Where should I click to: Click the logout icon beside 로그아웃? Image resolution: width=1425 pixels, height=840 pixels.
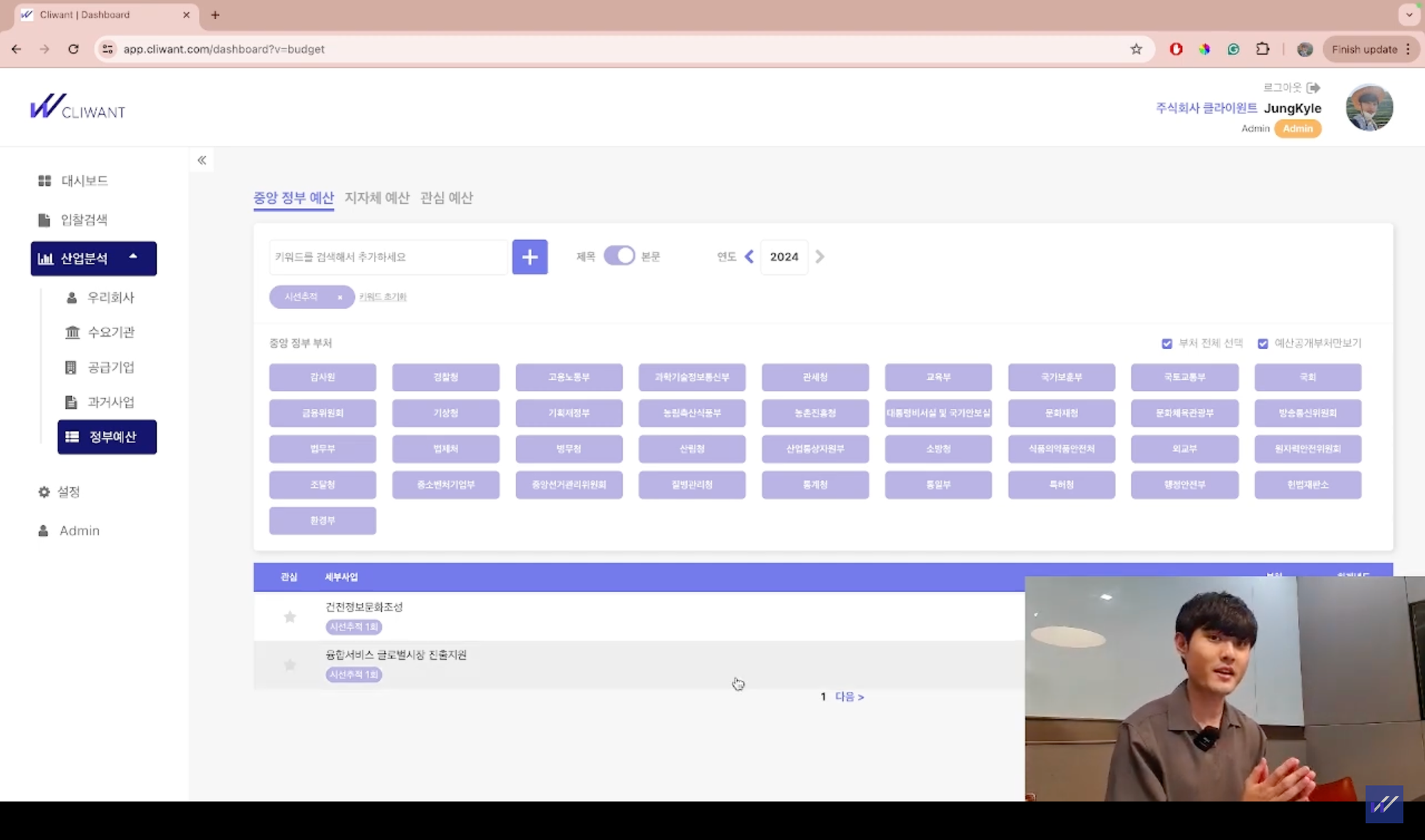coord(1313,88)
